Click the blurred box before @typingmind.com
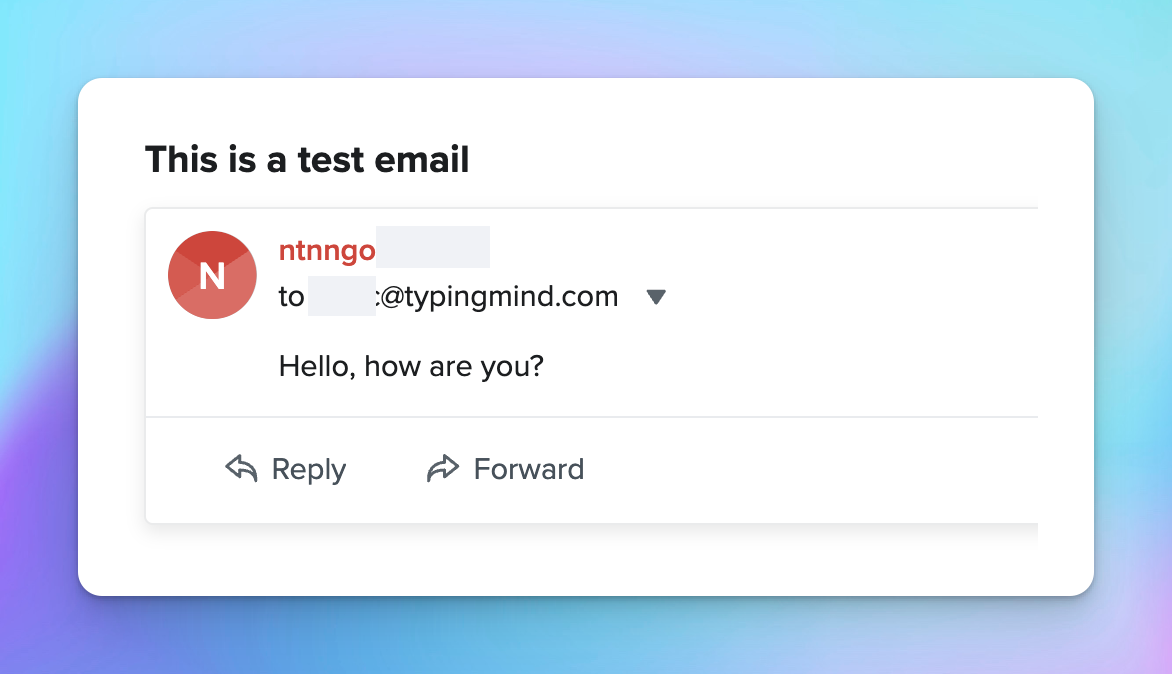This screenshot has height=674, width=1172. [342, 296]
